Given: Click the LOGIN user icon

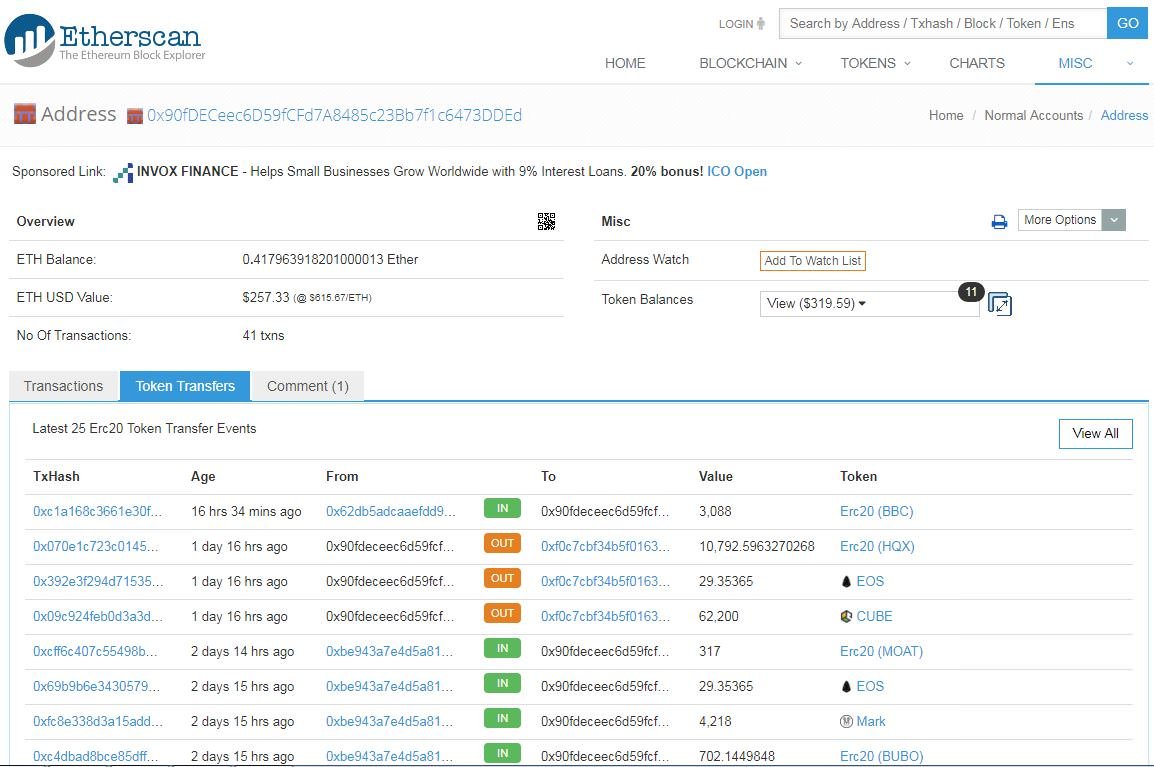Looking at the screenshot, I should [761, 24].
